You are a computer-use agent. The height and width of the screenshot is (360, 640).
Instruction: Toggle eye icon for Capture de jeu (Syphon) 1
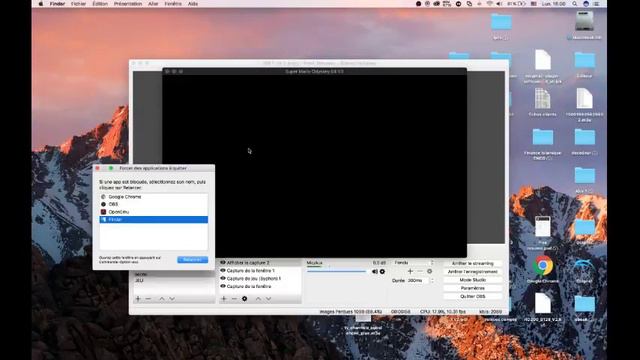click(x=223, y=278)
